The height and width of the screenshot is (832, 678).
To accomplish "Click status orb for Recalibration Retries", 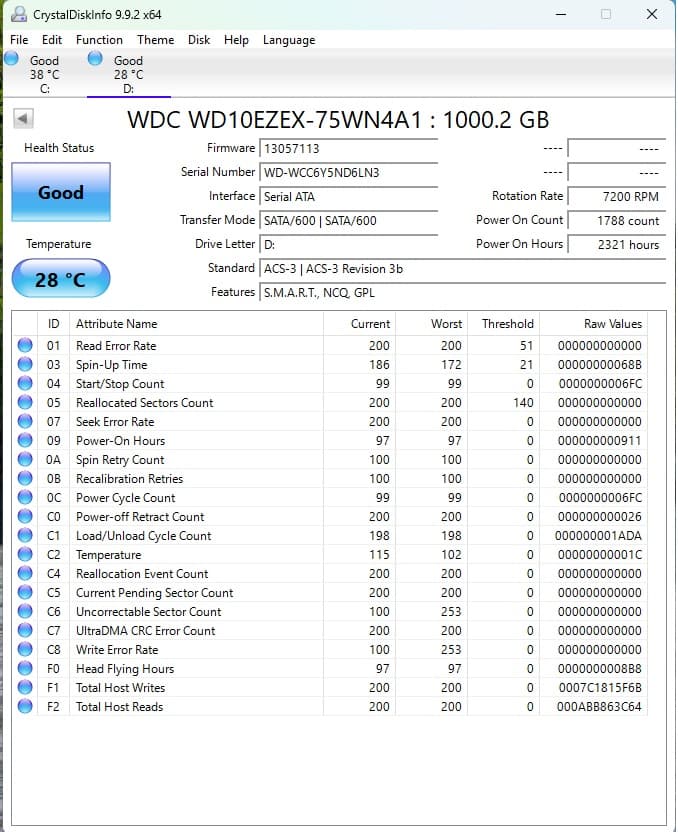I will [x=25, y=479].
